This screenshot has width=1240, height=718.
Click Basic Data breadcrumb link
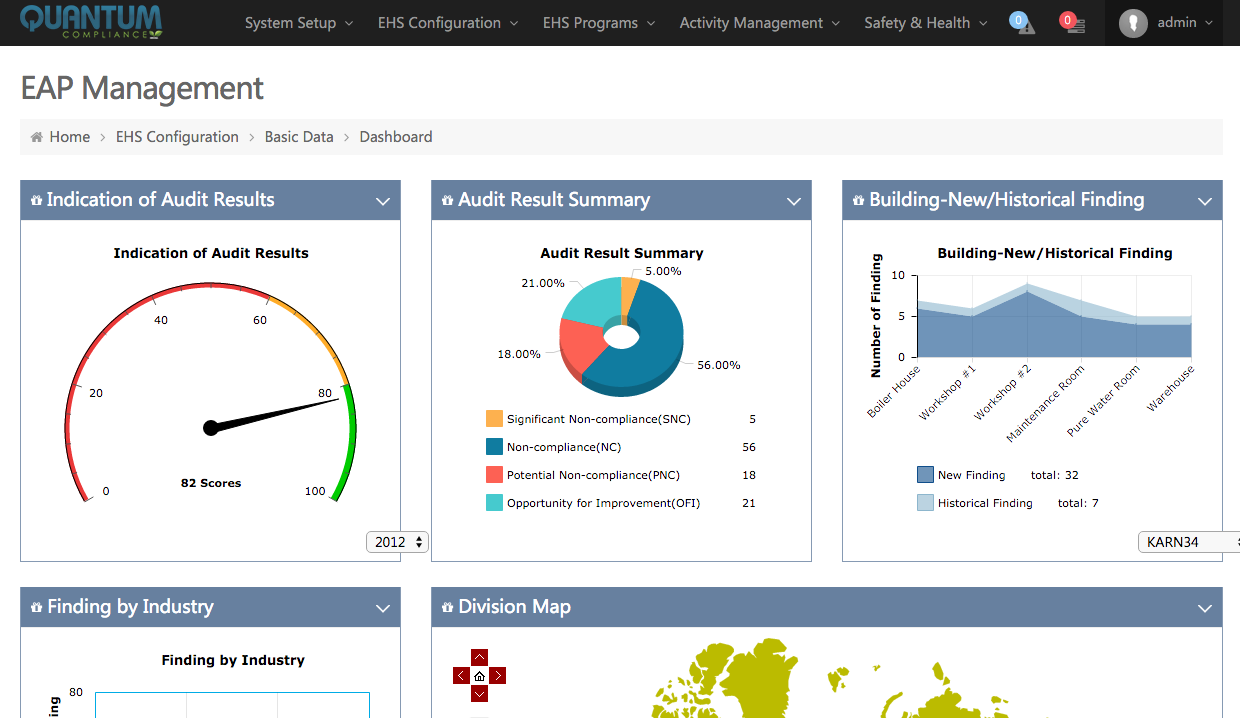coord(299,137)
